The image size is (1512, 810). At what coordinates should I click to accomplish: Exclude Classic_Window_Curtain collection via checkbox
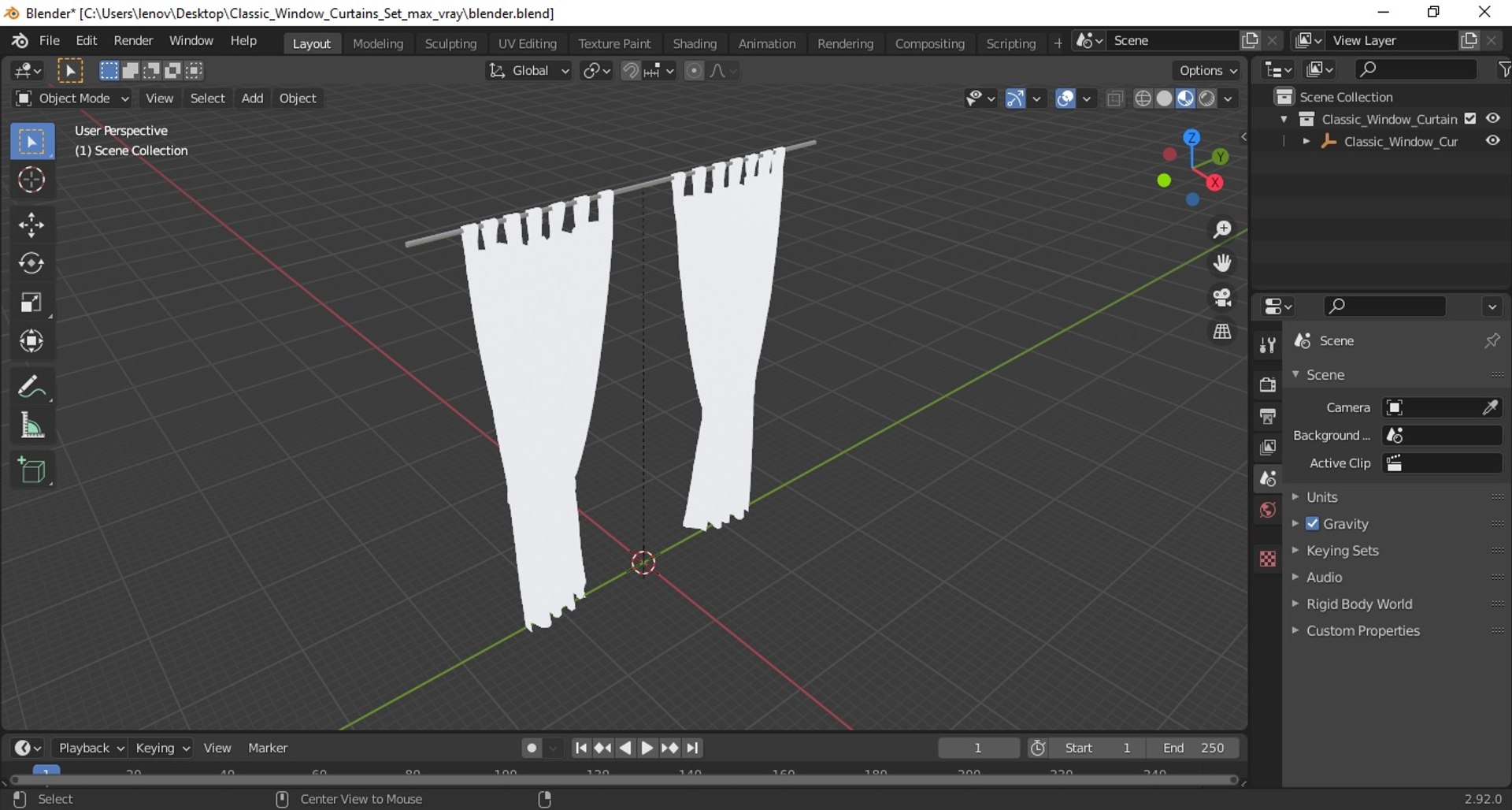tap(1470, 119)
